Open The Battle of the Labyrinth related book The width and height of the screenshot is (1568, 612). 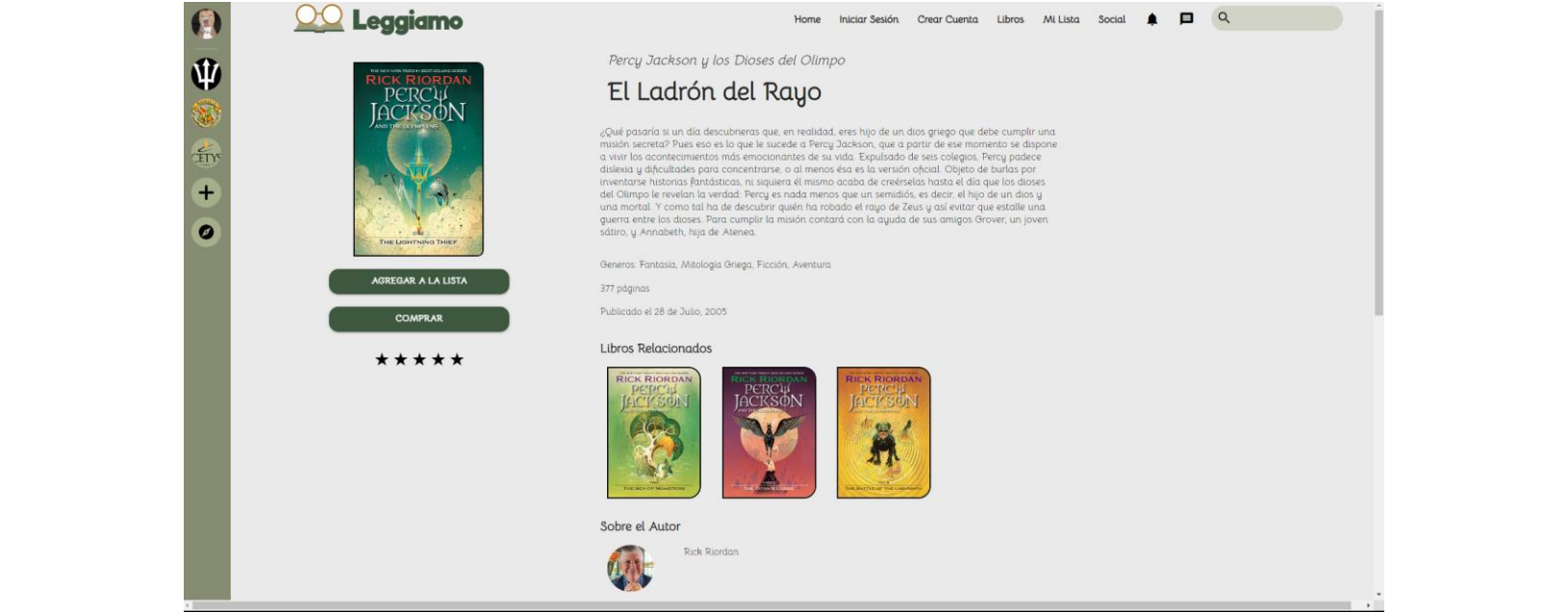click(x=883, y=432)
